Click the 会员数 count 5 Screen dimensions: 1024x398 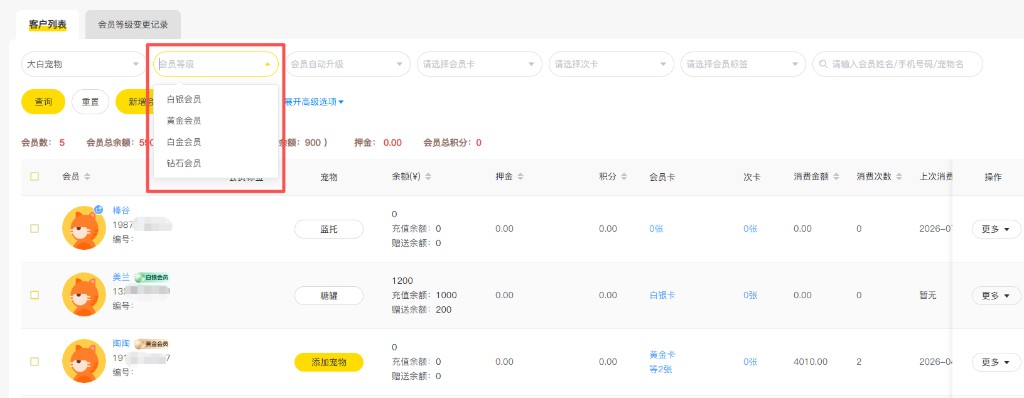tap(62, 142)
